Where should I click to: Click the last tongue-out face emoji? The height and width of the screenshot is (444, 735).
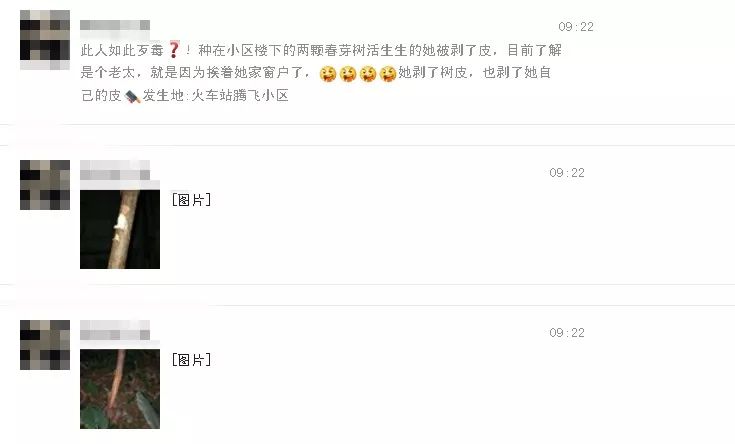388,74
